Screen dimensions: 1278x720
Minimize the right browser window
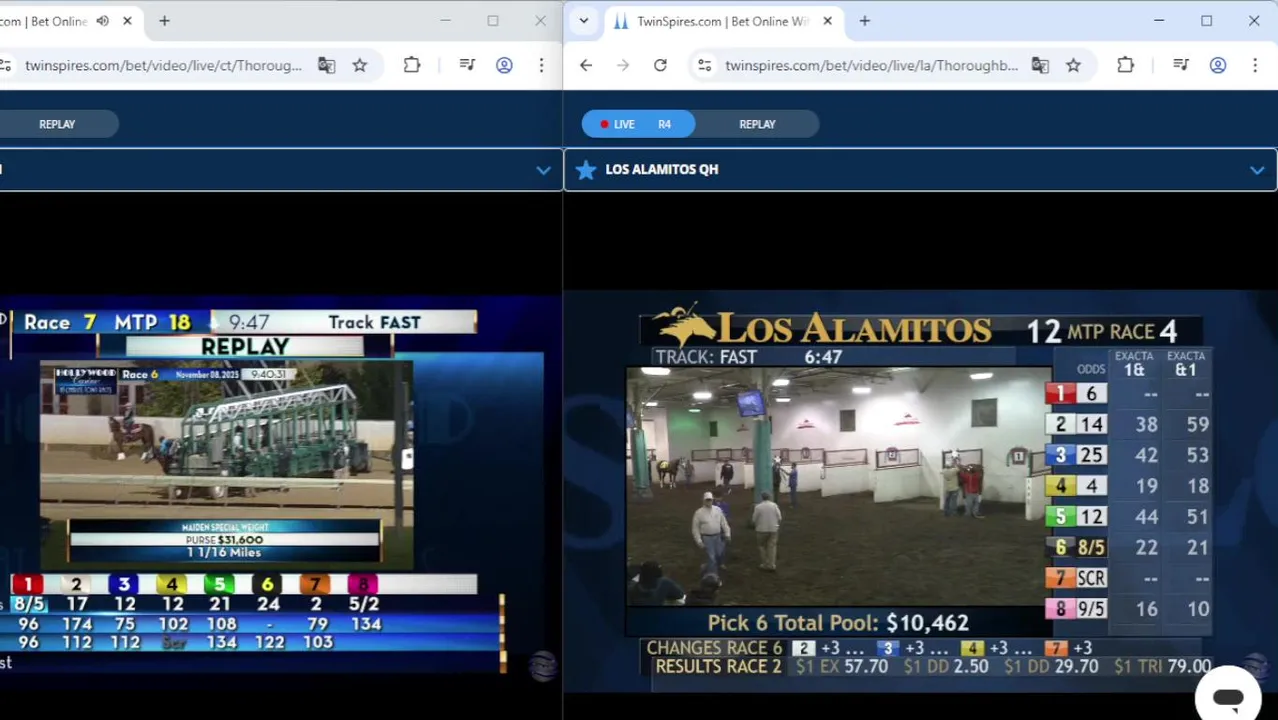coord(1159,21)
